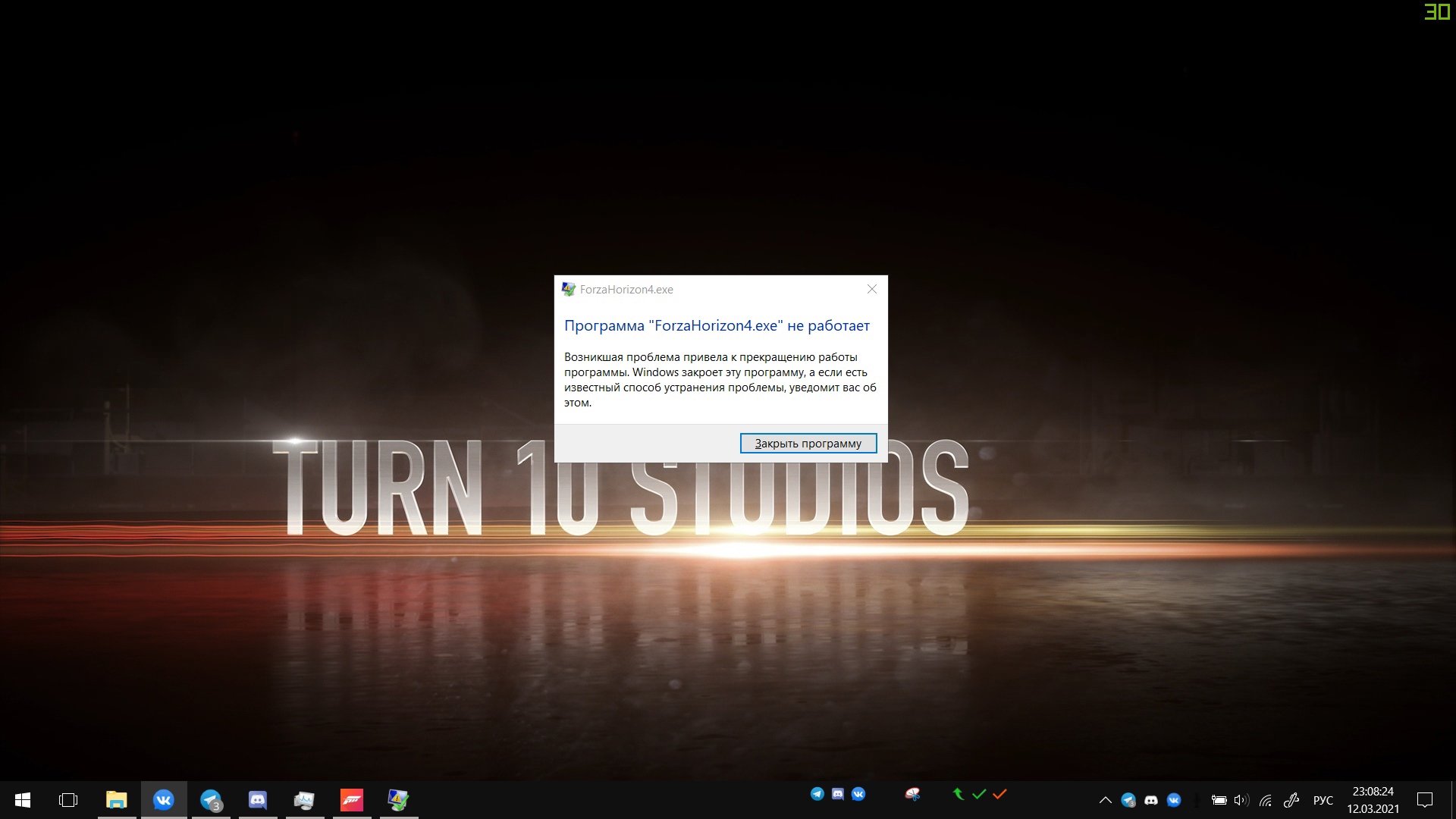Open File Explorer from the taskbar

point(116,800)
